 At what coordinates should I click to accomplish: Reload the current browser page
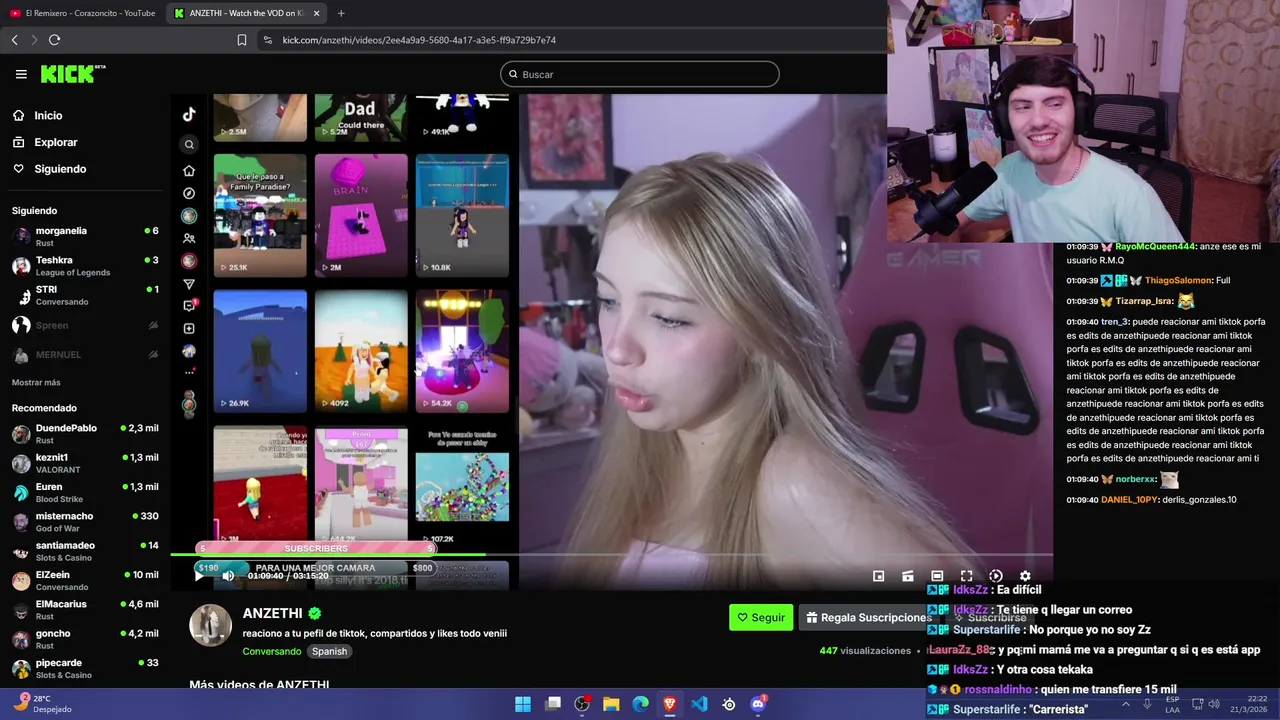(54, 40)
